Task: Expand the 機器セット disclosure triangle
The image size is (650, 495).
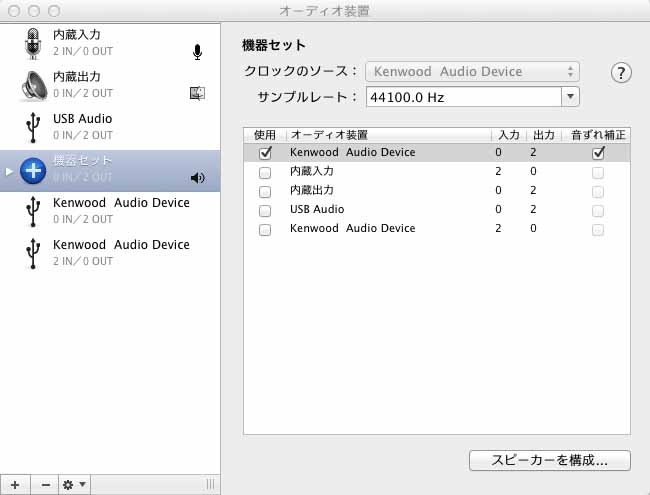Action: click(x=9, y=171)
